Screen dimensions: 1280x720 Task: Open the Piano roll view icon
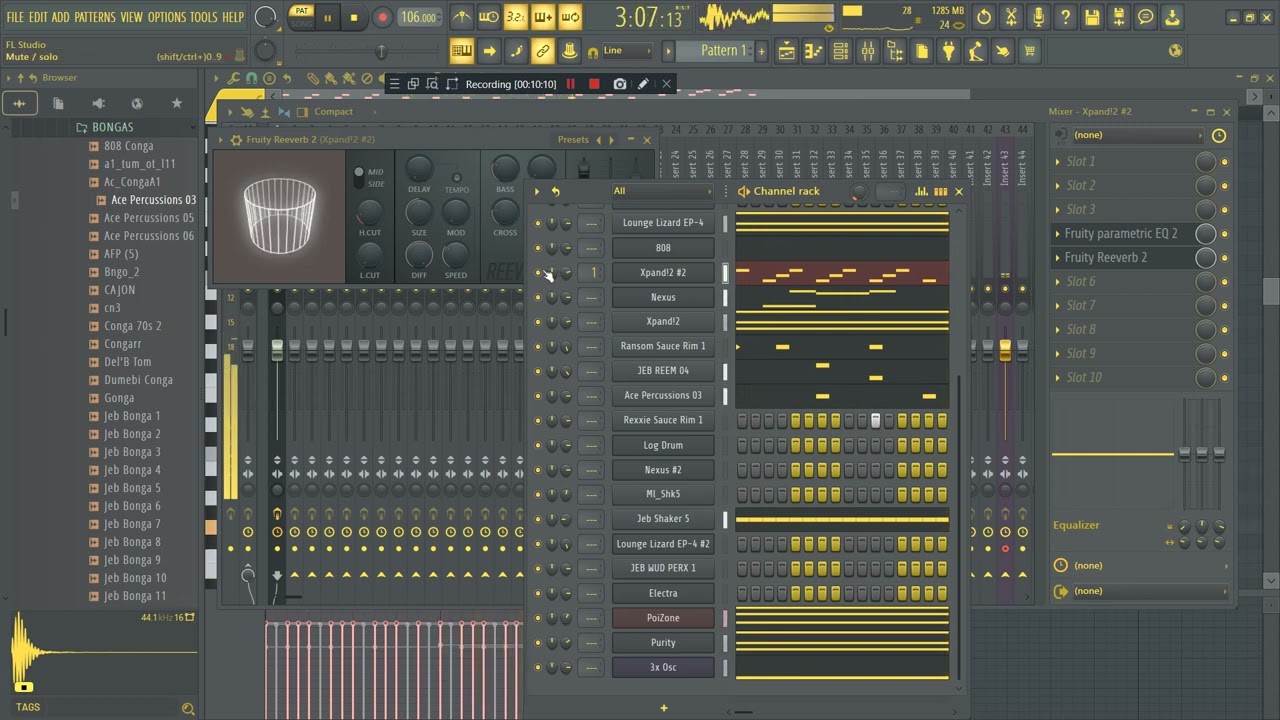click(814, 51)
